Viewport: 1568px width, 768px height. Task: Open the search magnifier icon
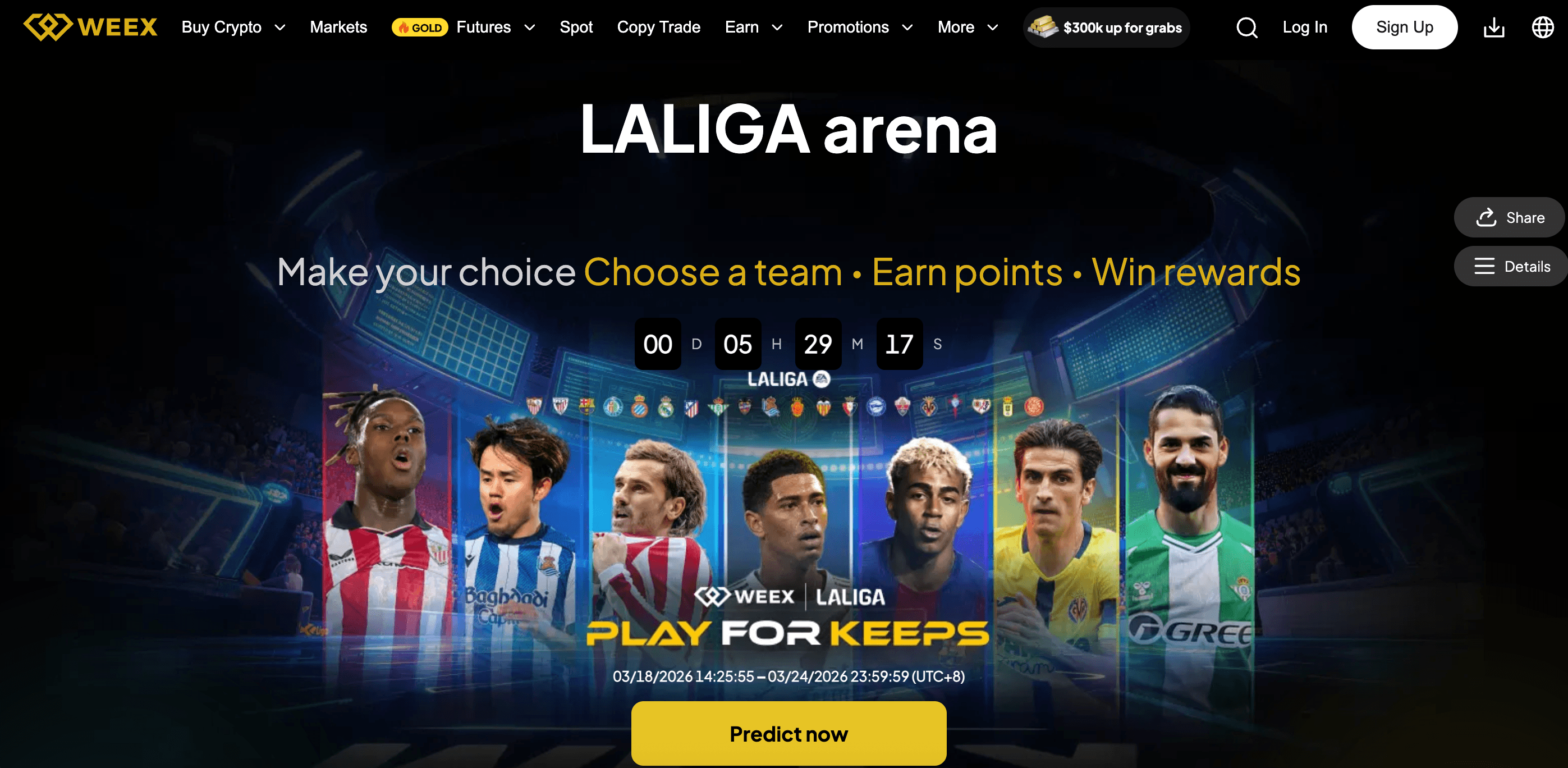(x=1246, y=28)
